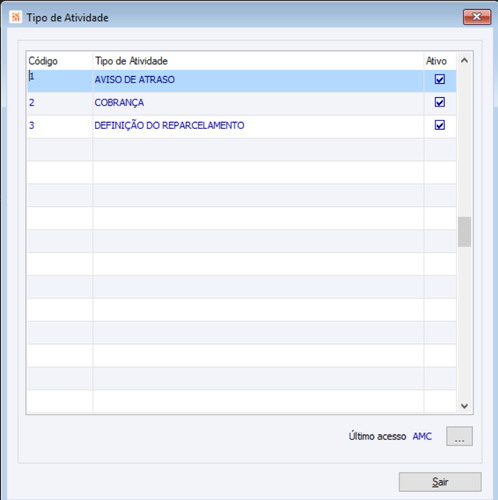
Task: Open the ellipsis button beside Último acesso
Action: (459, 436)
